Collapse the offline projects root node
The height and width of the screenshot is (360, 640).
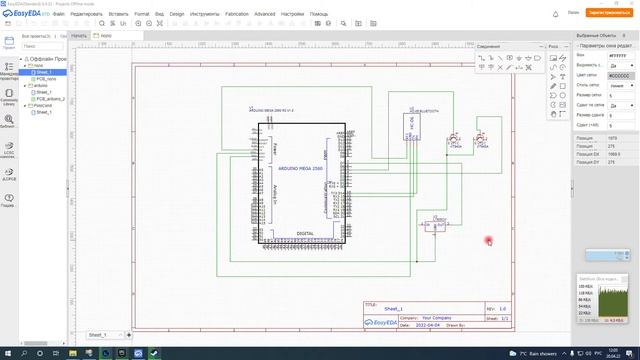pyautogui.click(x=21, y=59)
